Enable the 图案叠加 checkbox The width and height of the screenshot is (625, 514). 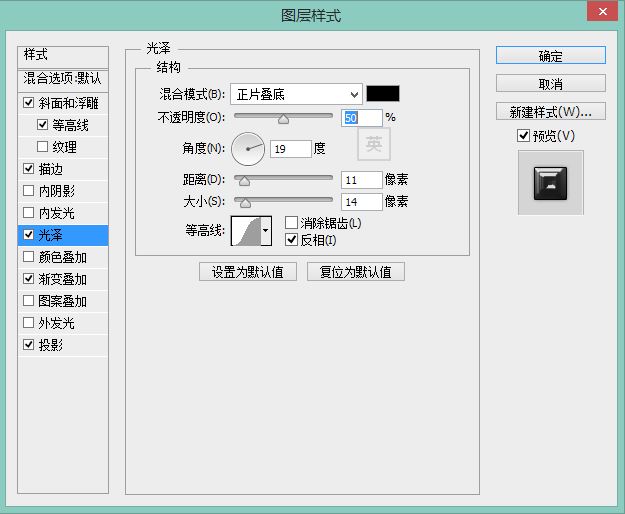point(28,300)
